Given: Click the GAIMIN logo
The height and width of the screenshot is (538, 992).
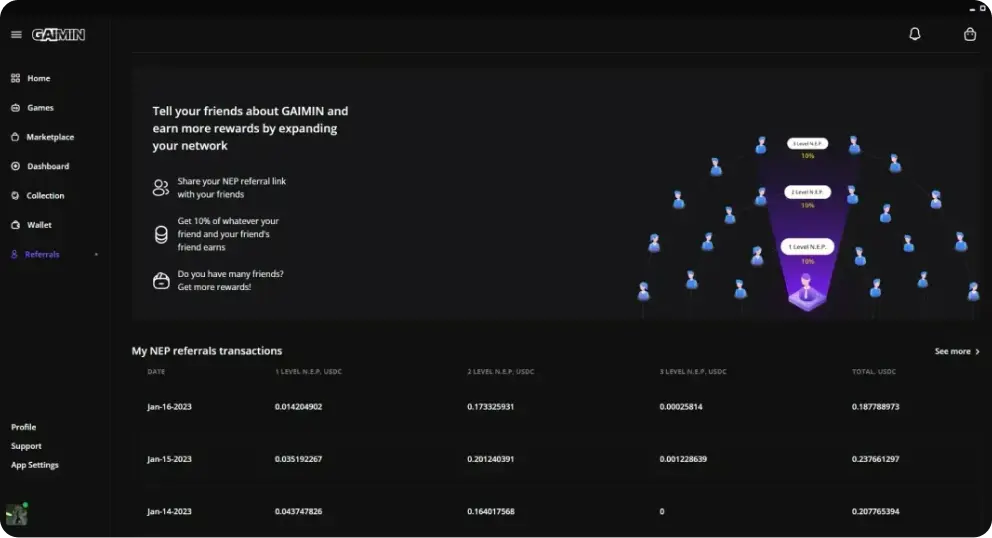Looking at the screenshot, I should (x=58, y=35).
